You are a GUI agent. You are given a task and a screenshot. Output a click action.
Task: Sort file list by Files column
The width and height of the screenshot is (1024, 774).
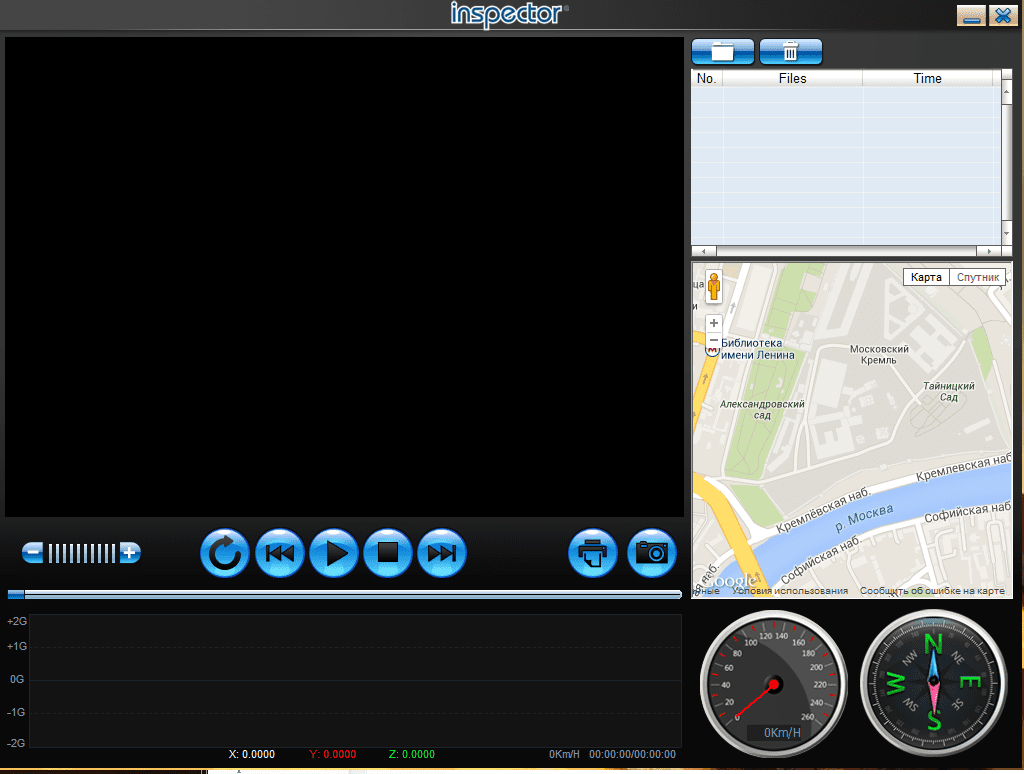point(793,78)
